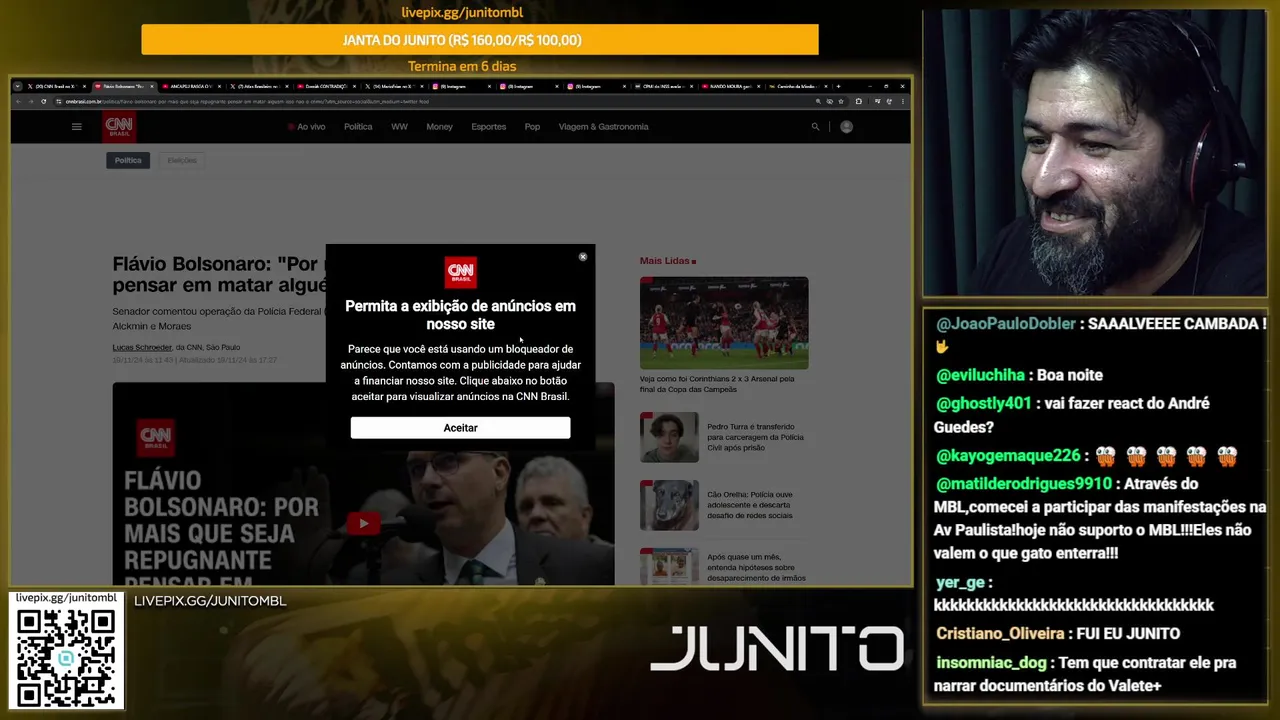Click the JANTA DO JUNITO goal bar

[x=480, y=40]
